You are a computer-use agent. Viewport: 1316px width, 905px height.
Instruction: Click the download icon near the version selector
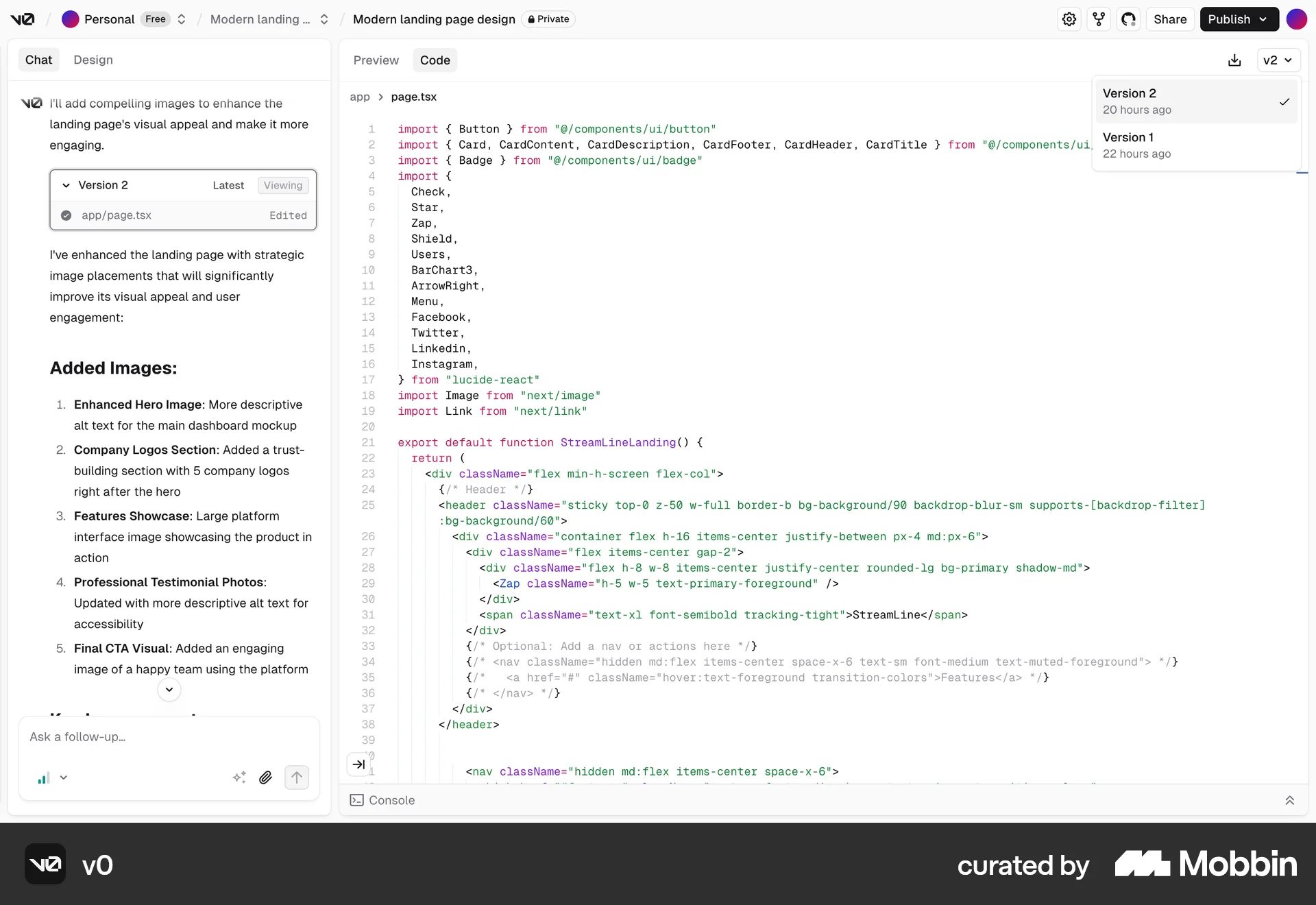coord(1234,60)
